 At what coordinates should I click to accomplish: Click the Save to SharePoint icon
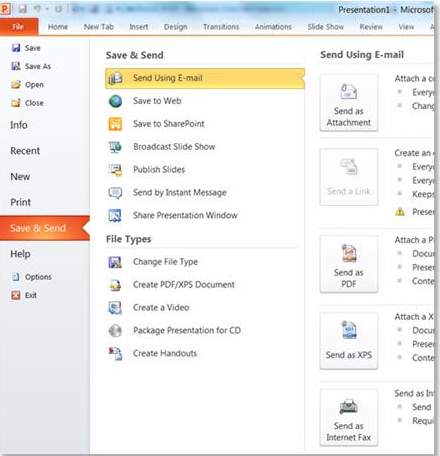(115, 124)
